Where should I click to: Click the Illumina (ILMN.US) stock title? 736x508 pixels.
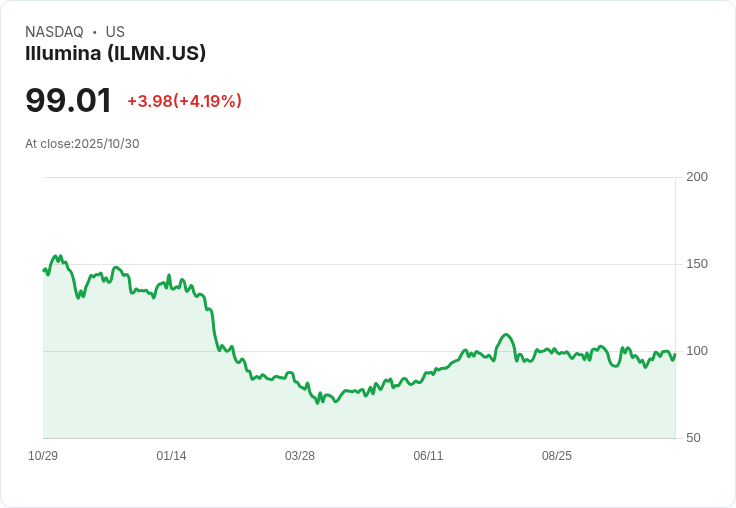click(115, 53)
